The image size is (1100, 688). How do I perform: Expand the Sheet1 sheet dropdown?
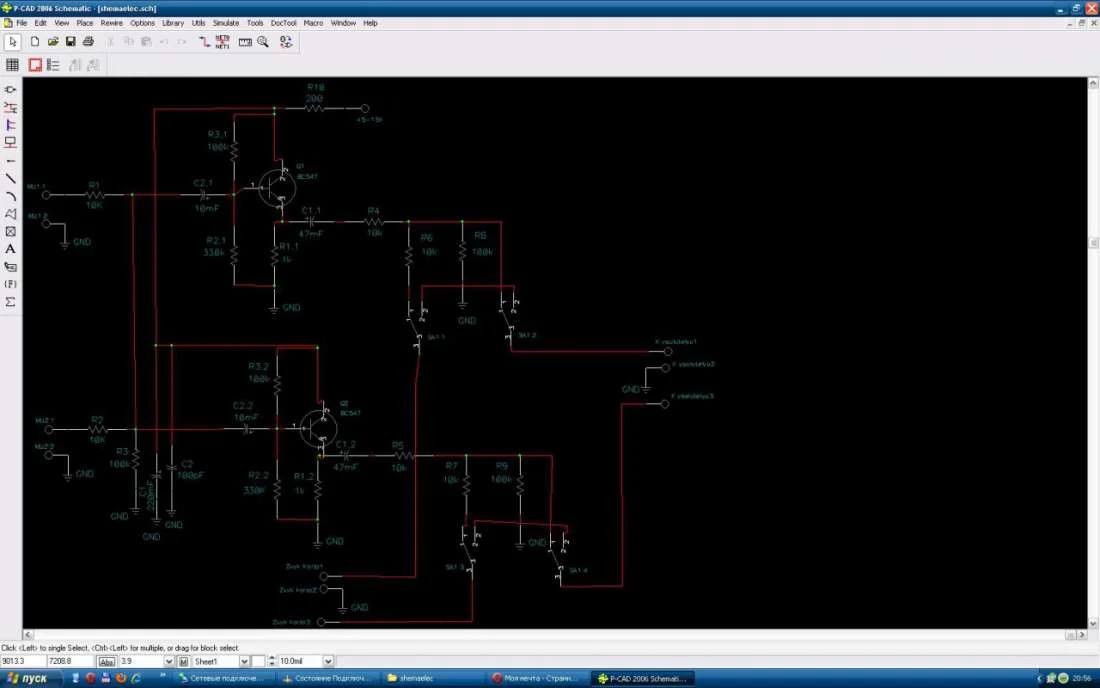[244, 662]
